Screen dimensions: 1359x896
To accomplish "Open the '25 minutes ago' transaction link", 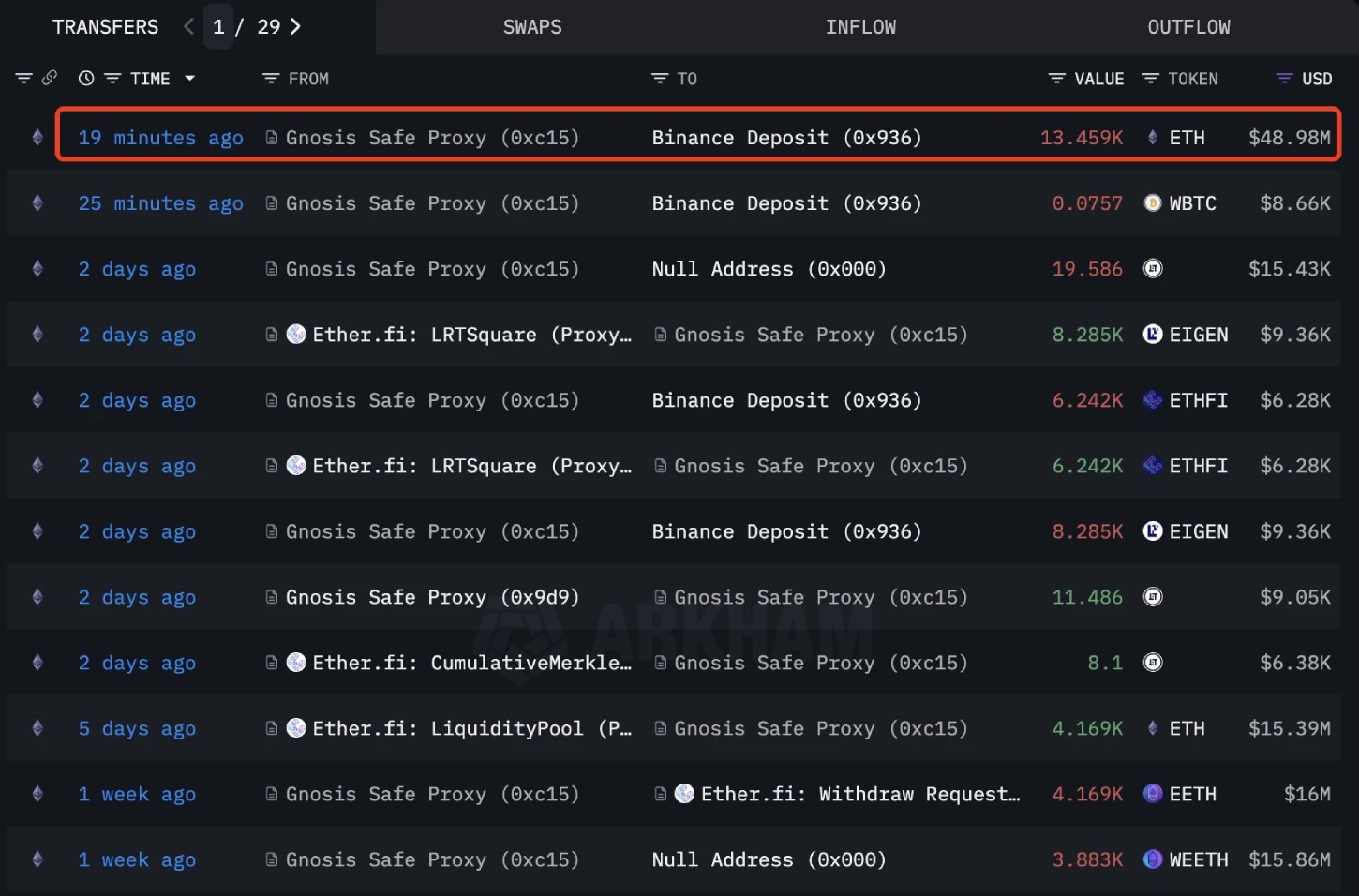I will point(160,203).
